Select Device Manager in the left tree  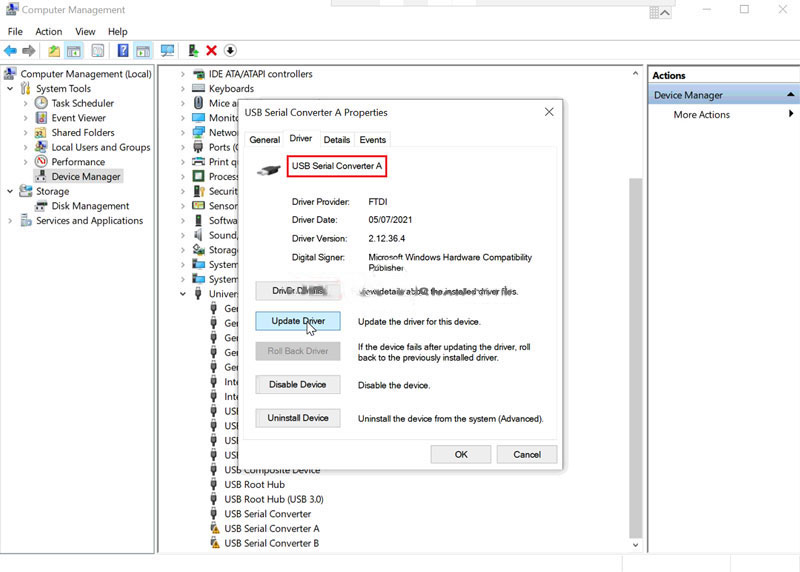point(86,177)
